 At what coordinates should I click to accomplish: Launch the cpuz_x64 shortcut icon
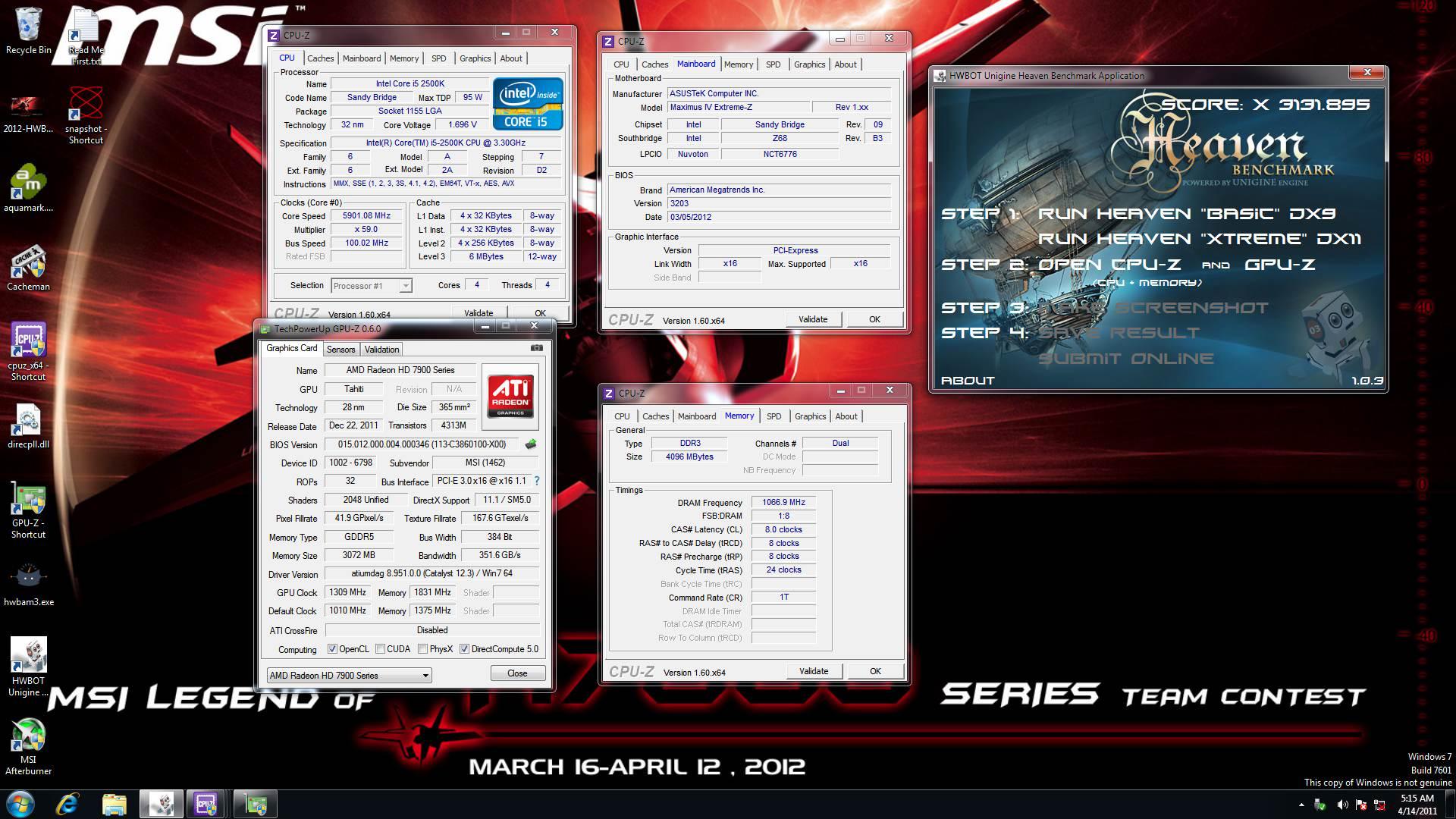click(29, 352)
